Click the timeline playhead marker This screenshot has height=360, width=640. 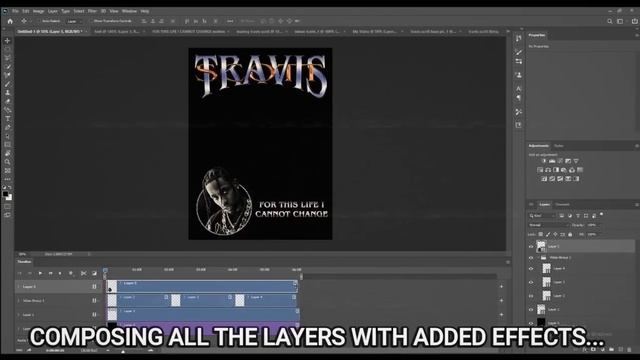coord(105,270)
